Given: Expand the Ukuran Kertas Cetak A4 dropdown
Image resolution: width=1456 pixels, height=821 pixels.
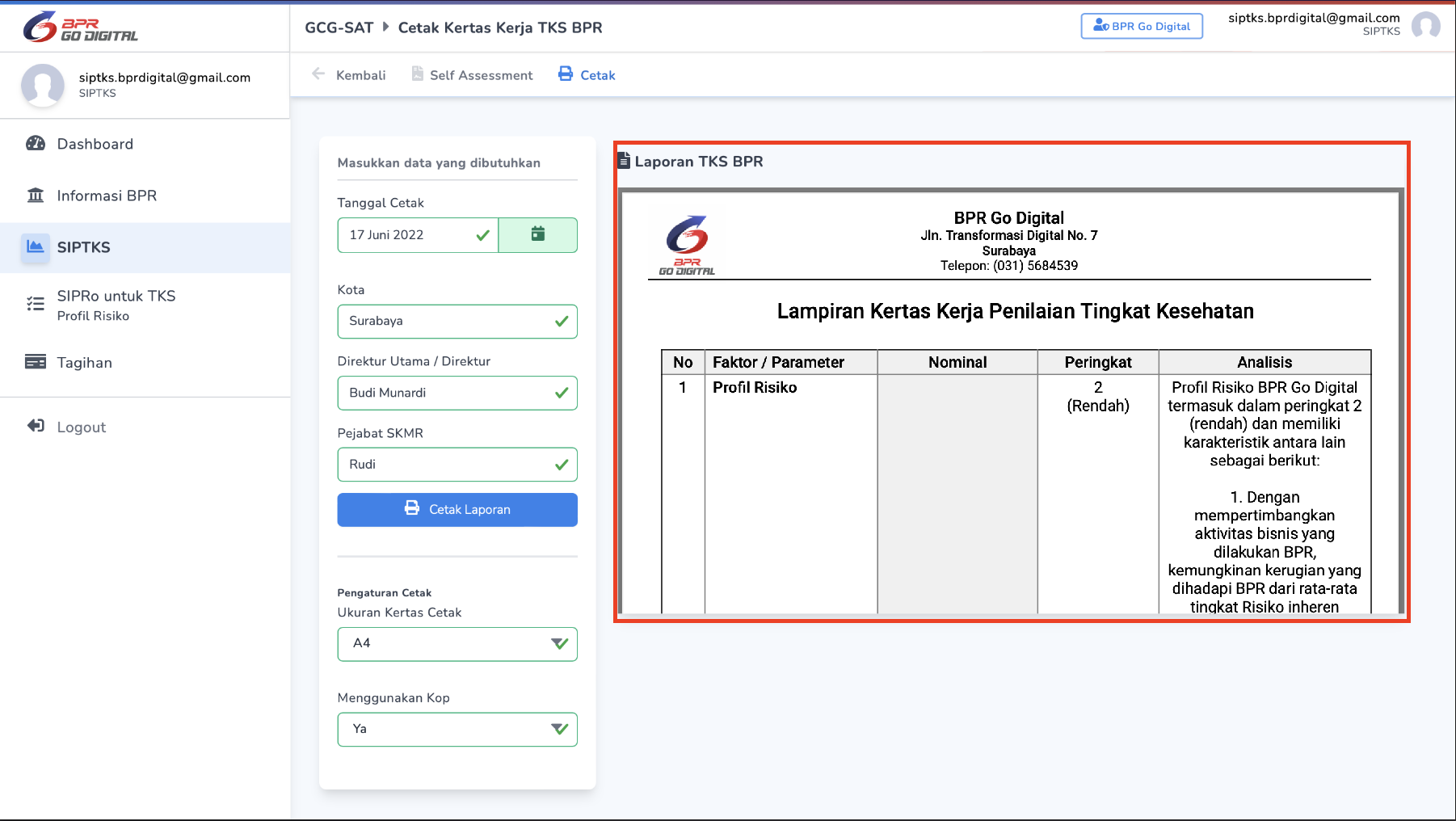Looking at the screenshot, I should 457,644.
